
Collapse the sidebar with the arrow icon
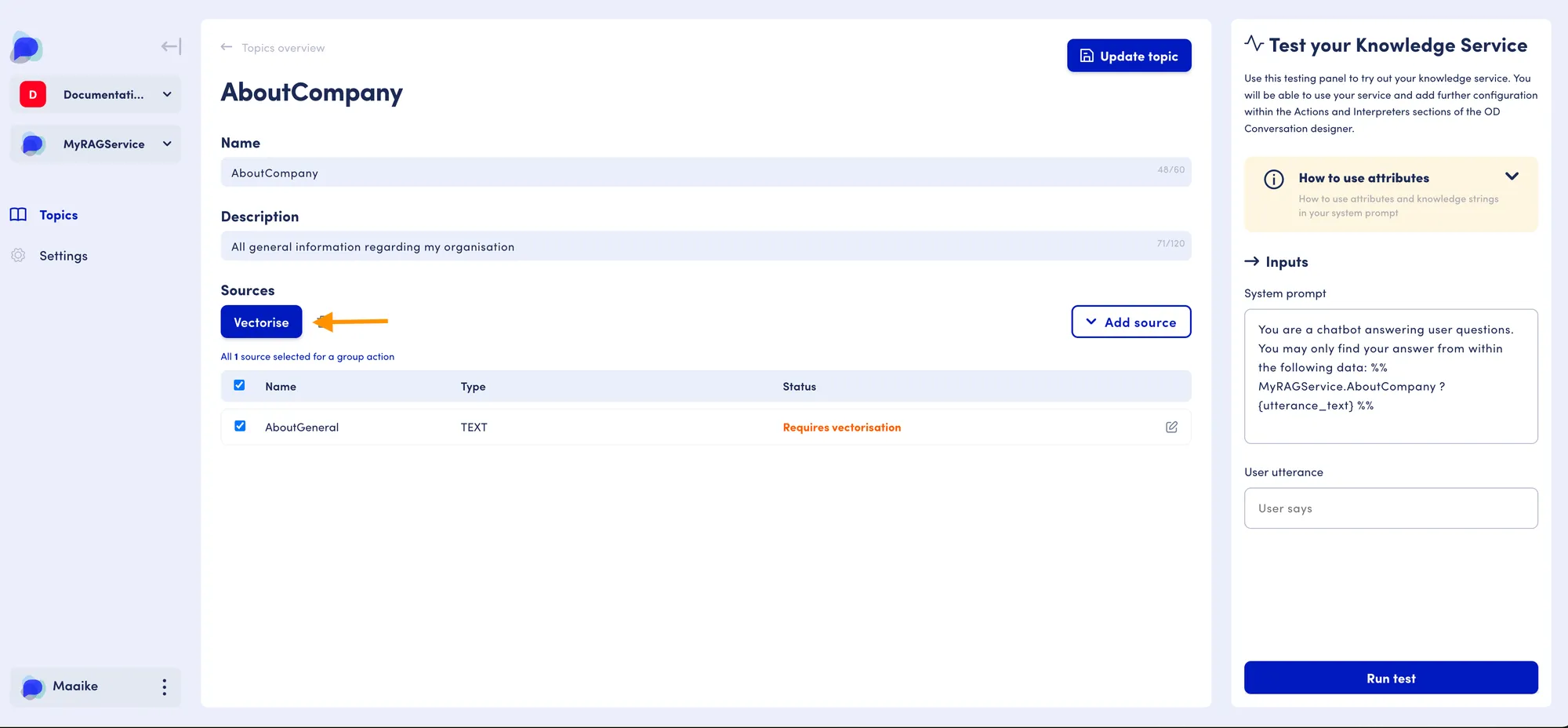(171, 47)
